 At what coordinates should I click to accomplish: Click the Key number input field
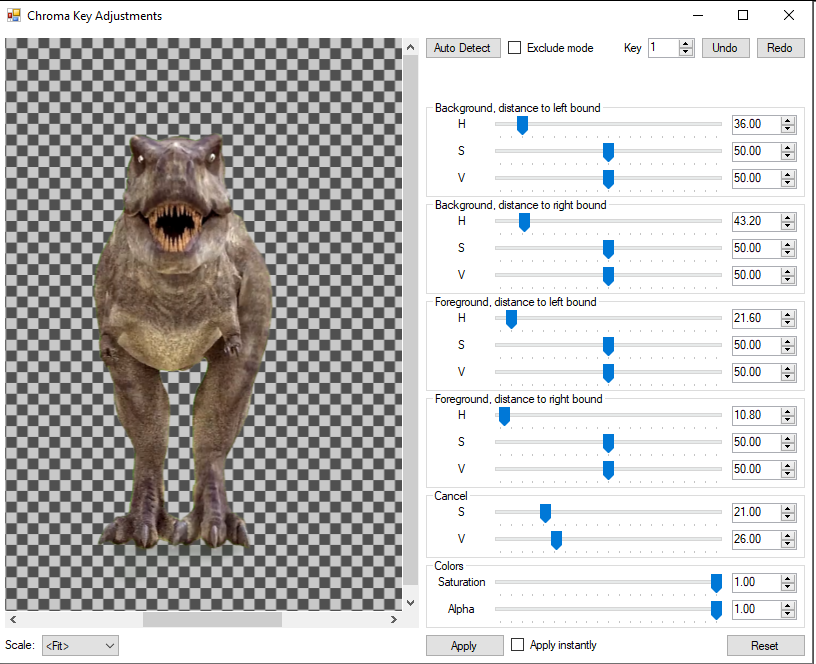[663, 48]
